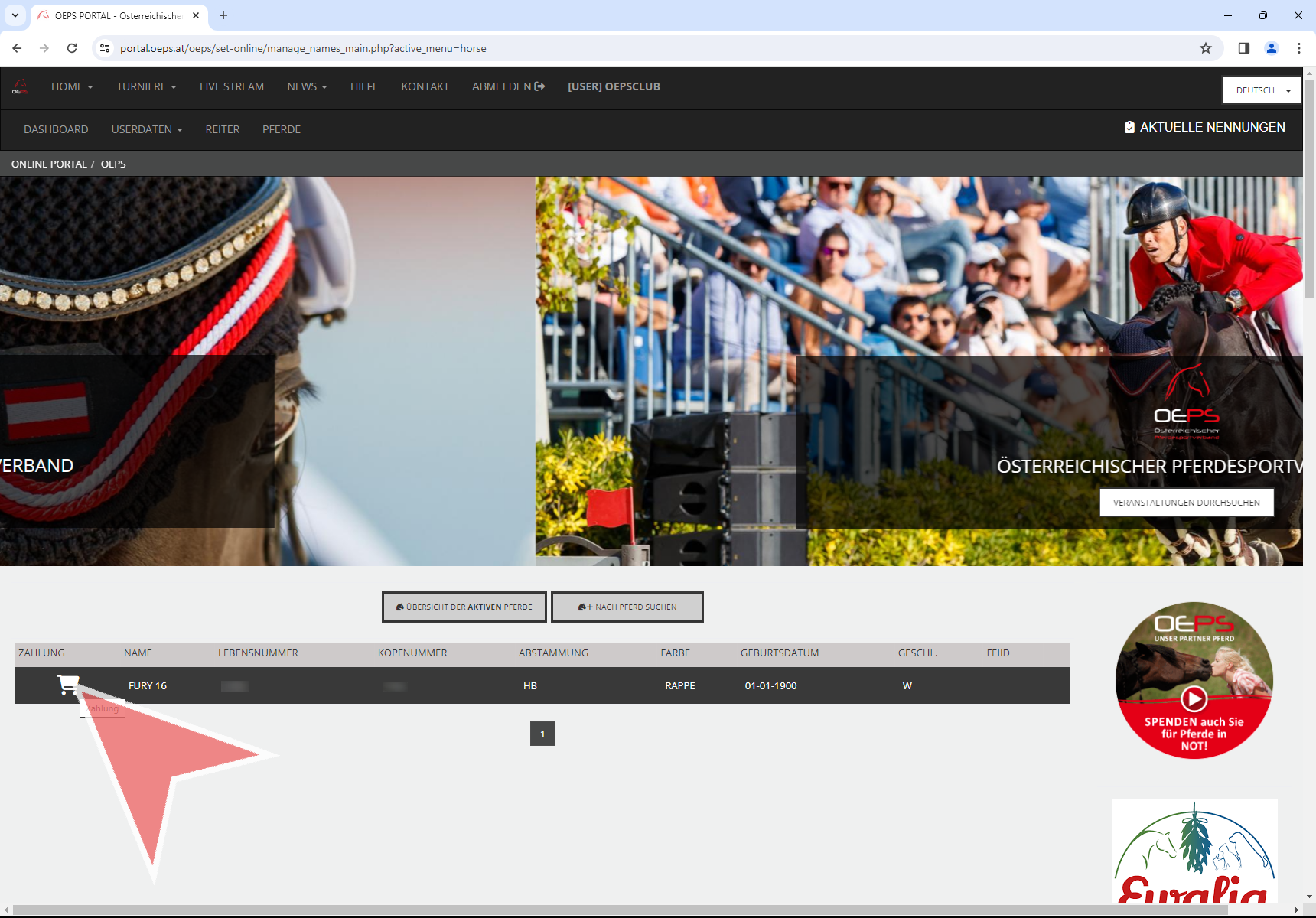Viewport: 1316px width, 918px height.
Task: Click VERANSTALTUNGEN DURCHSUCHEN button
Action: [1187, 503]
